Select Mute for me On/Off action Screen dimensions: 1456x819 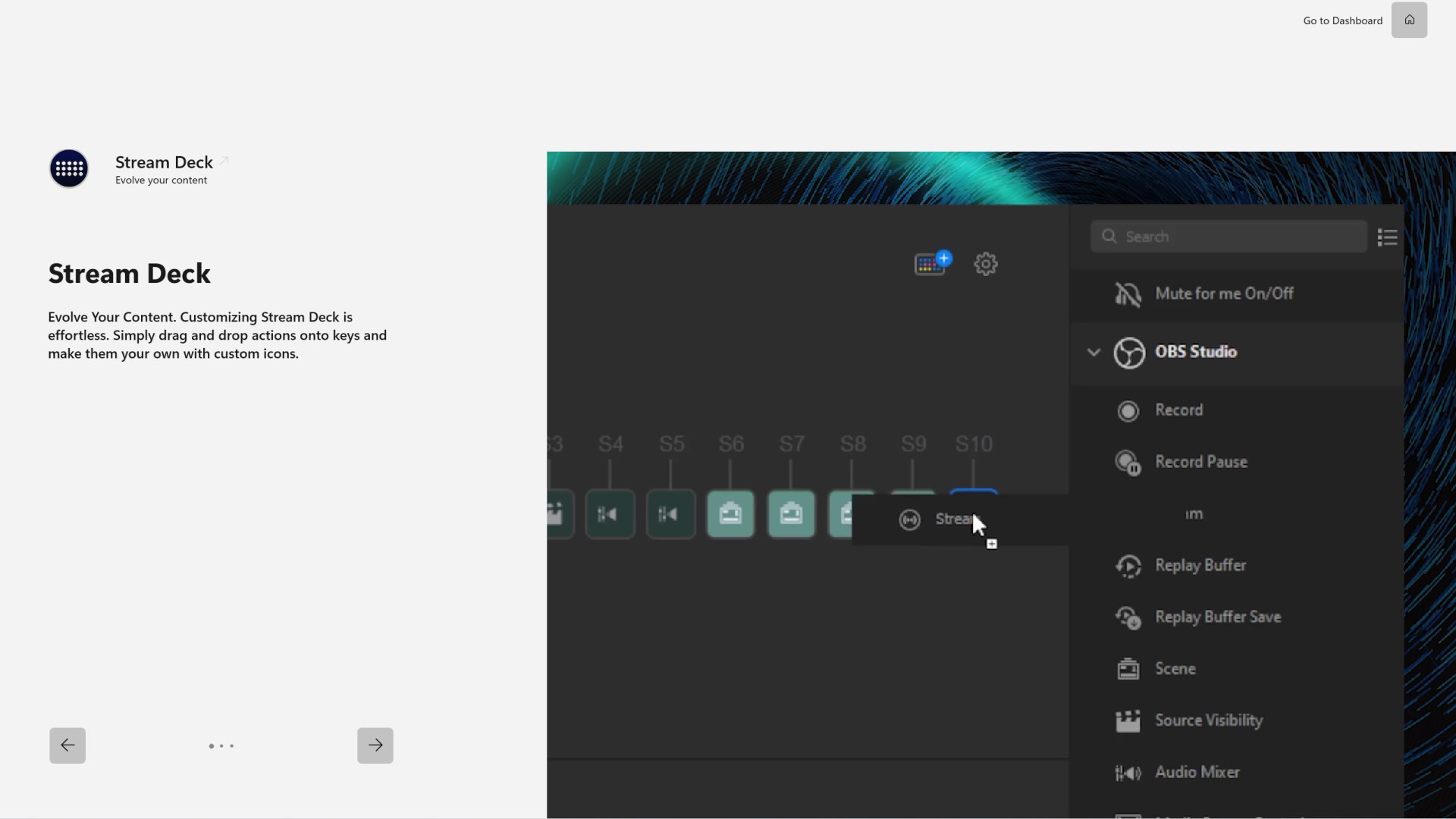(x=1223, y=293)
